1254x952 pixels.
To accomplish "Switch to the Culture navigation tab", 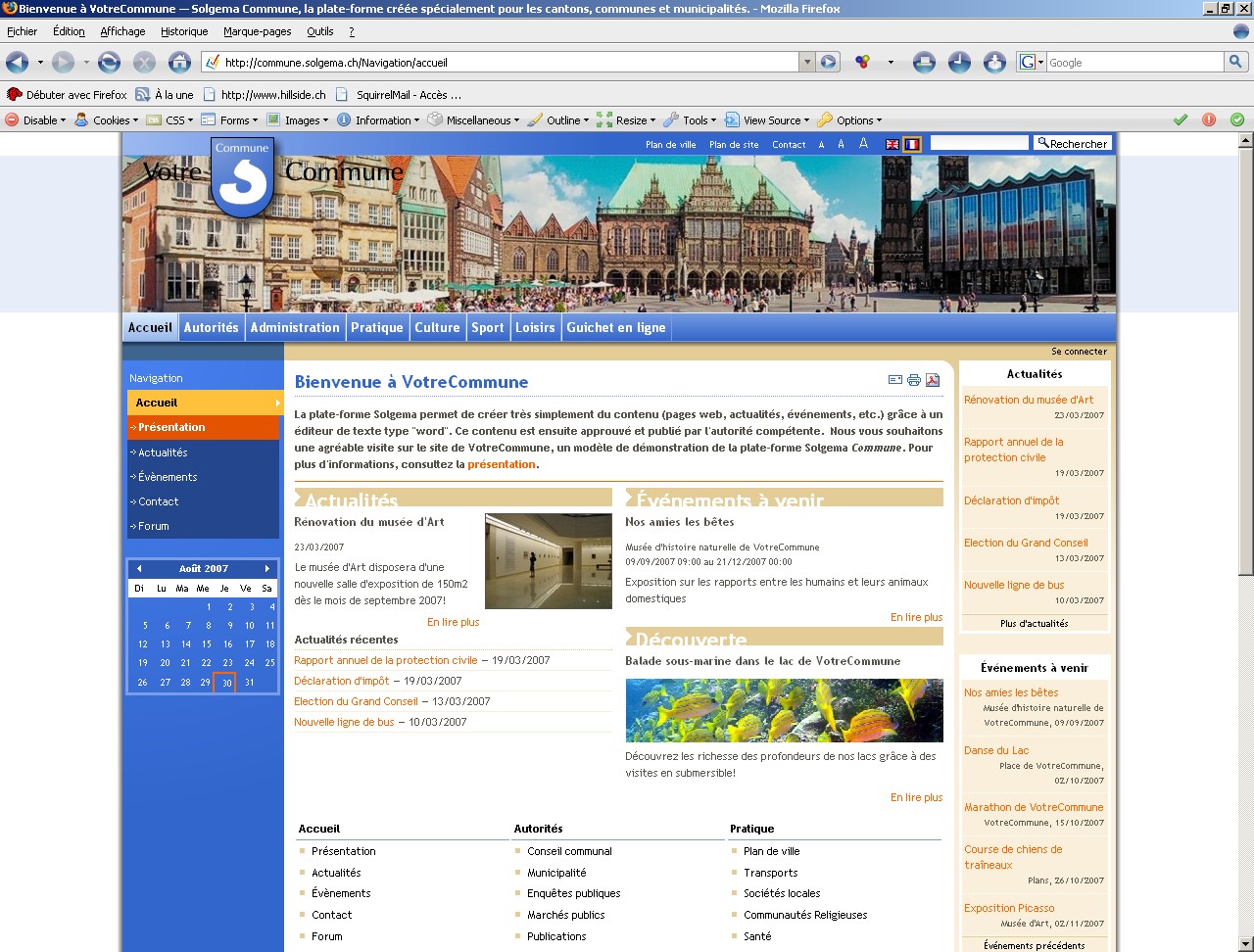I will click(437, 328).
